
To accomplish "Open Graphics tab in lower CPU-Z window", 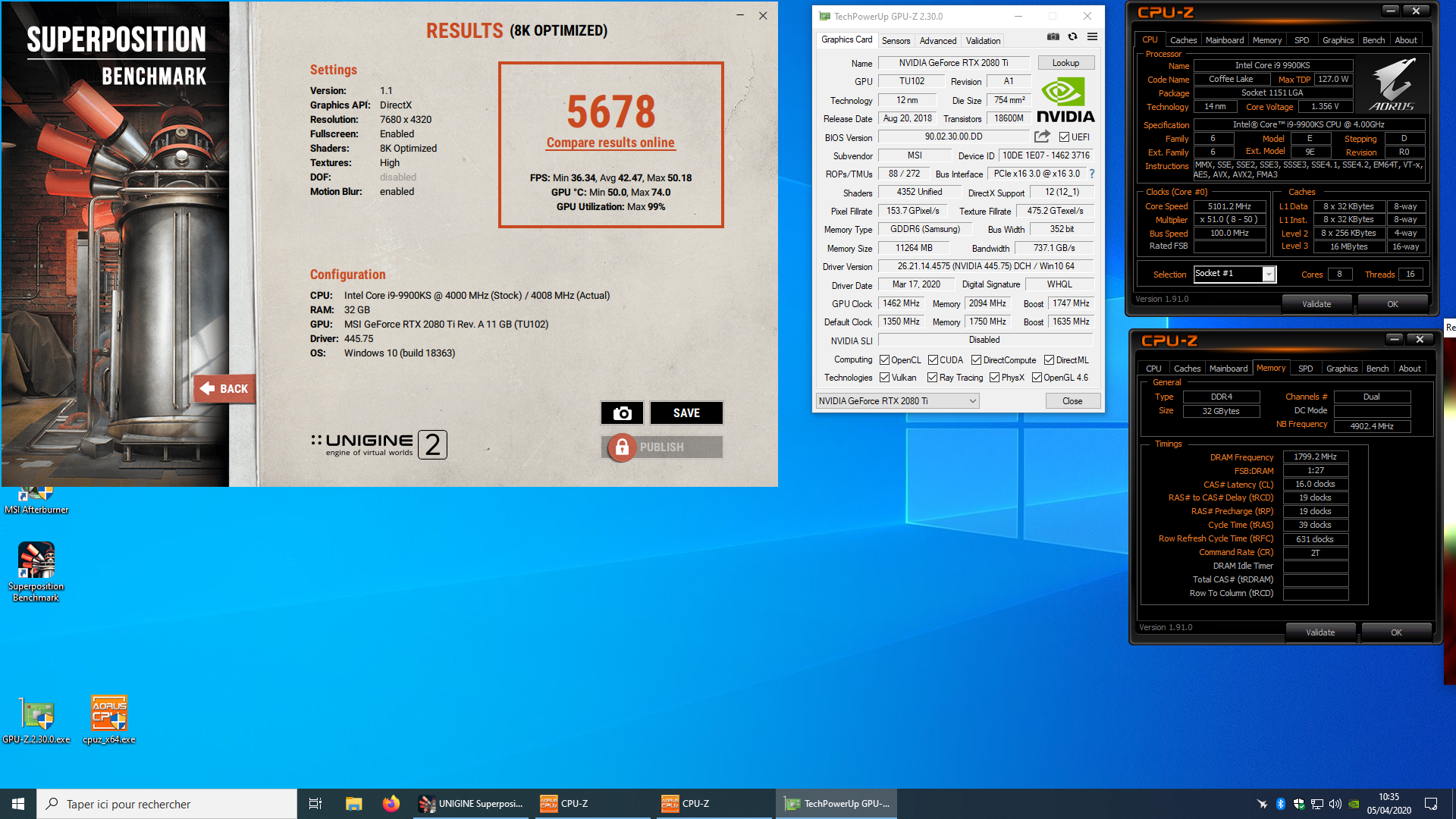I will [1341, 369].
